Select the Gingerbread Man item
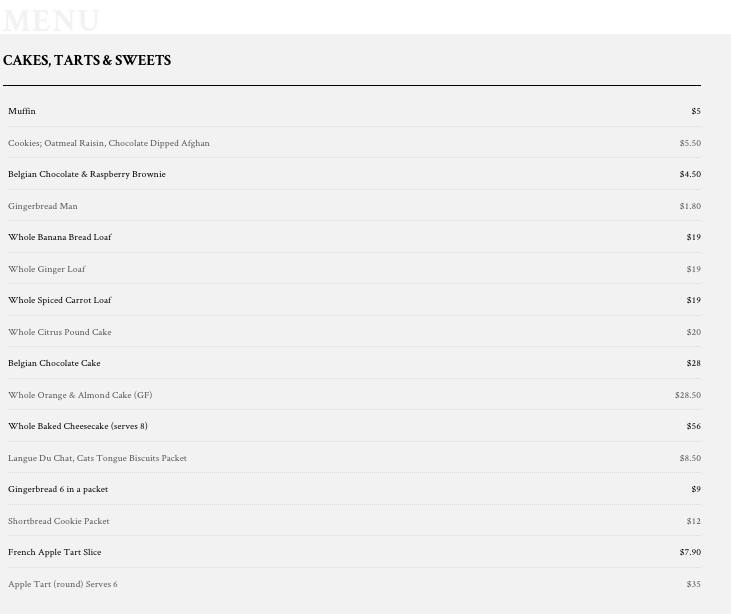 point(43,206)
